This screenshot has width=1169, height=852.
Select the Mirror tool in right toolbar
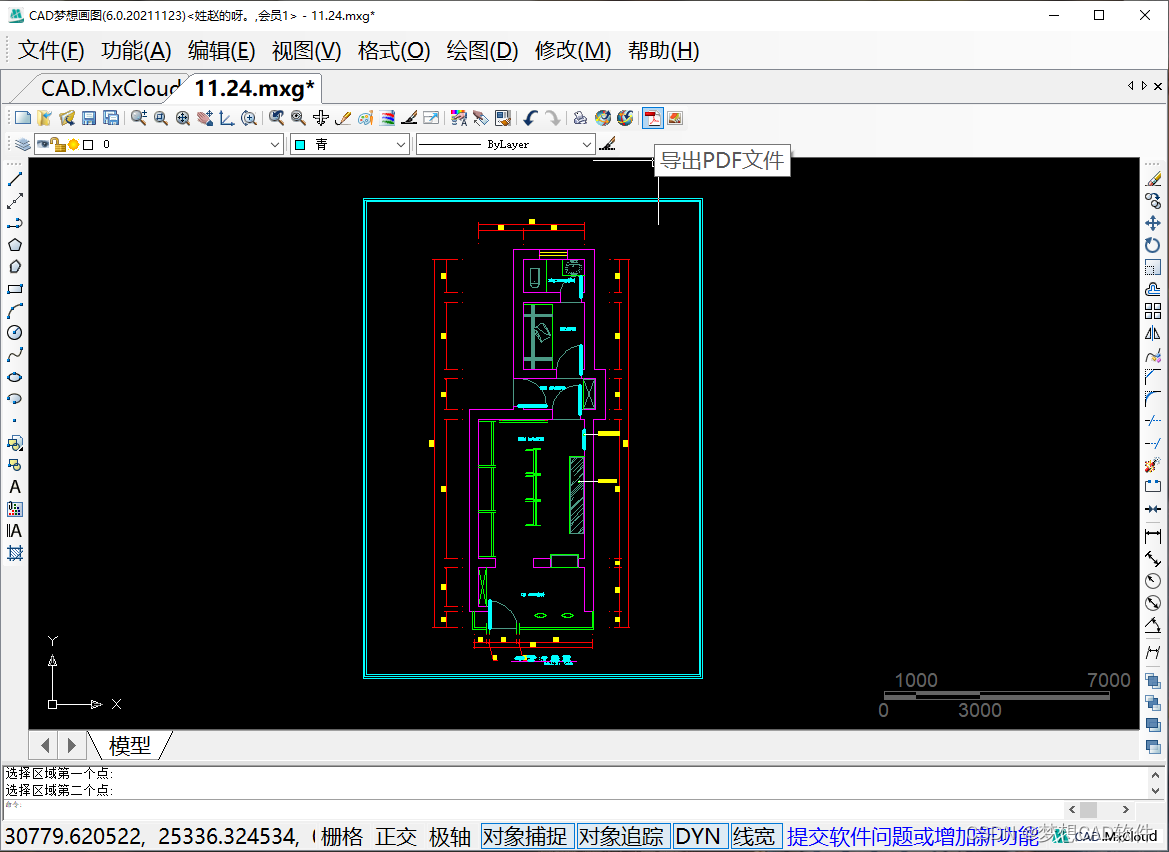pos(1153,333)
